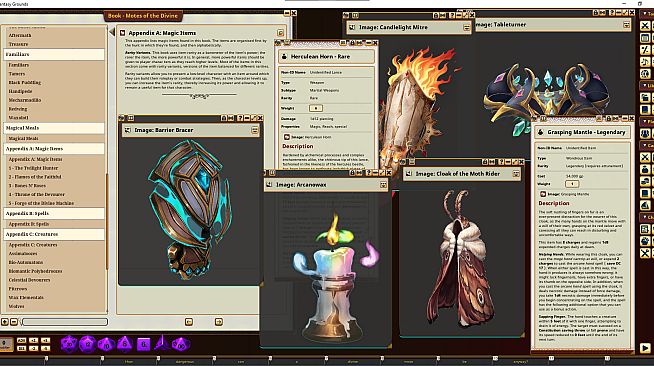Screen dimensions: 654x366
Task: Collapse the Magical Meals section header
Action: [54, 128]
